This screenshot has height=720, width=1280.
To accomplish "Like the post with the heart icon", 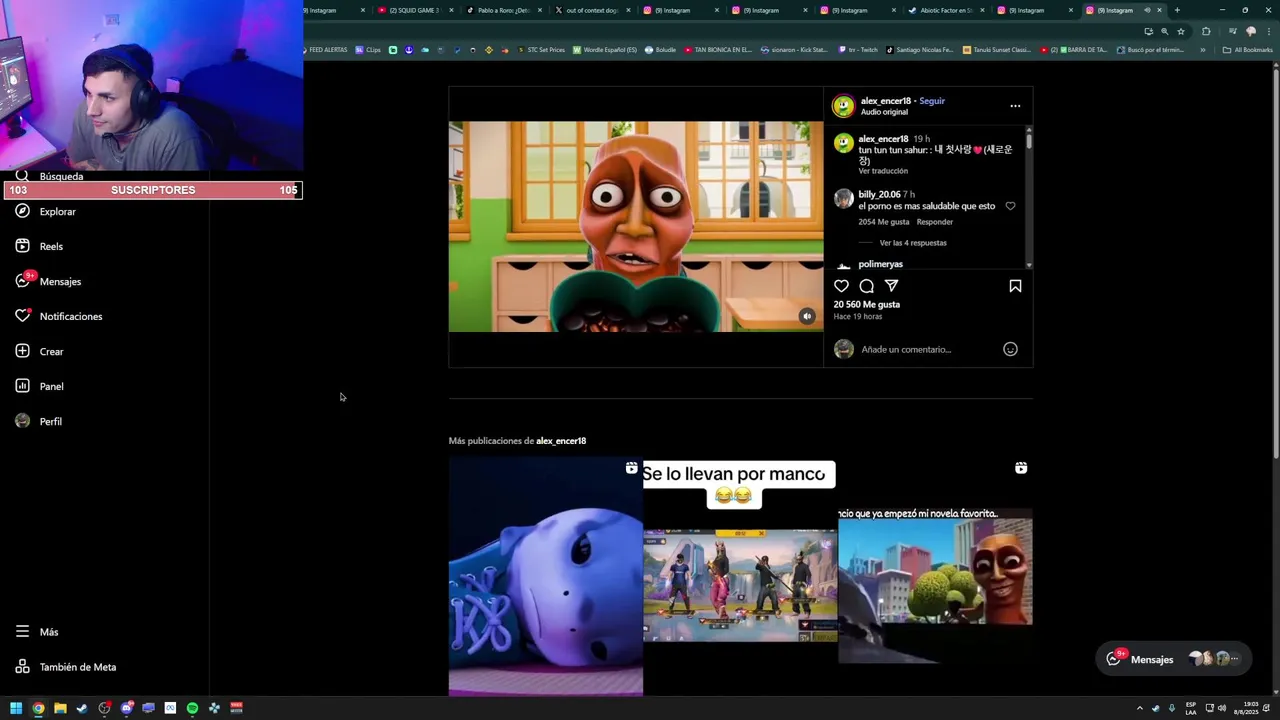I will coord(841,286).
